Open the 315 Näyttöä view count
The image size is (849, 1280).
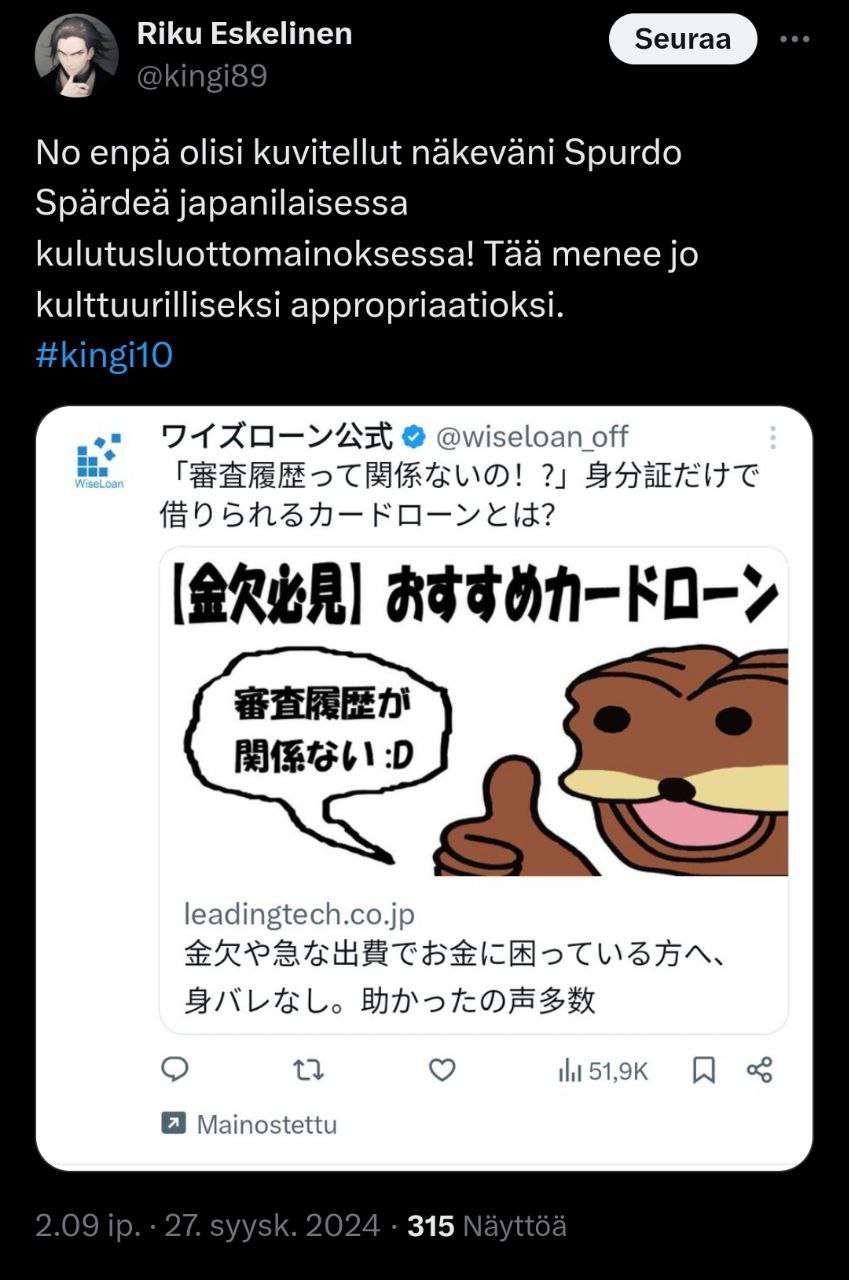(x=487, y=1225)
